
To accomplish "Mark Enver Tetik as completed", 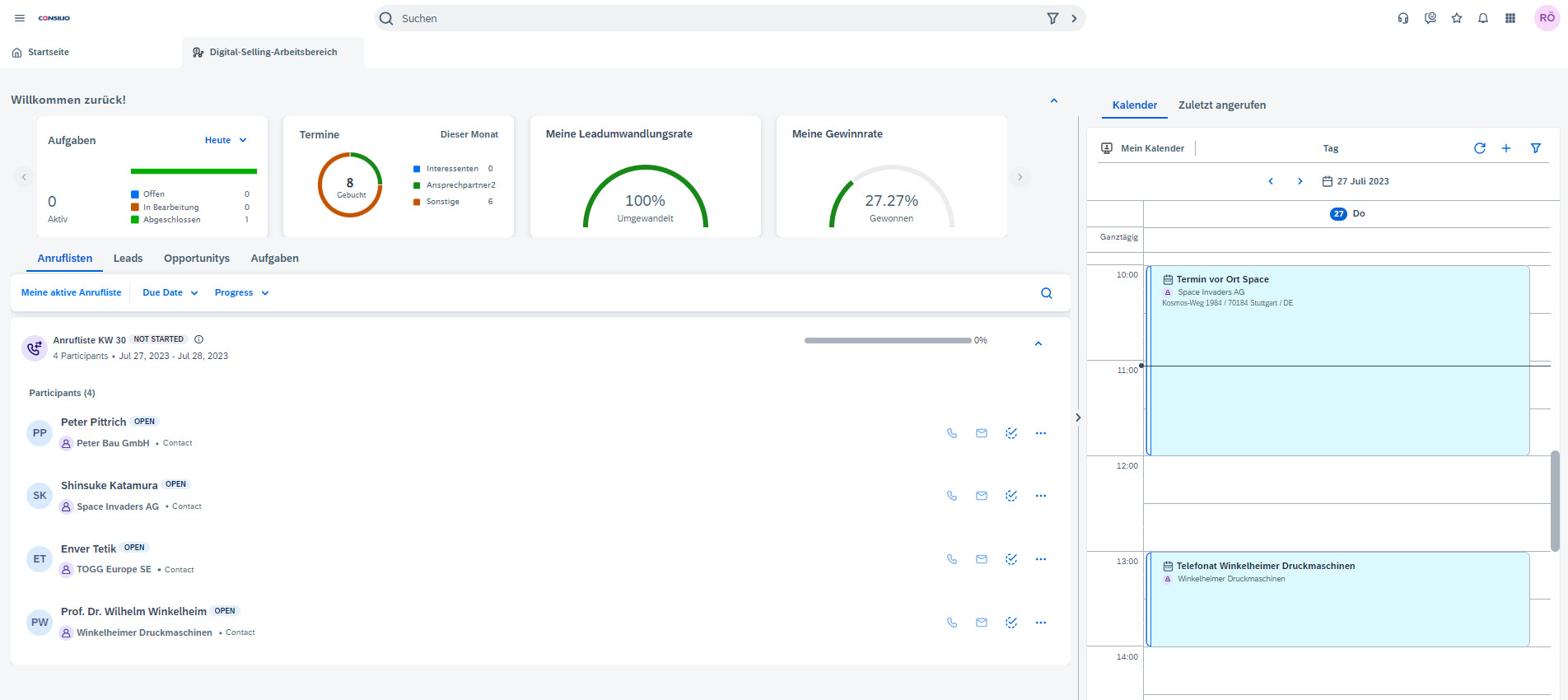I will 1011,559.
